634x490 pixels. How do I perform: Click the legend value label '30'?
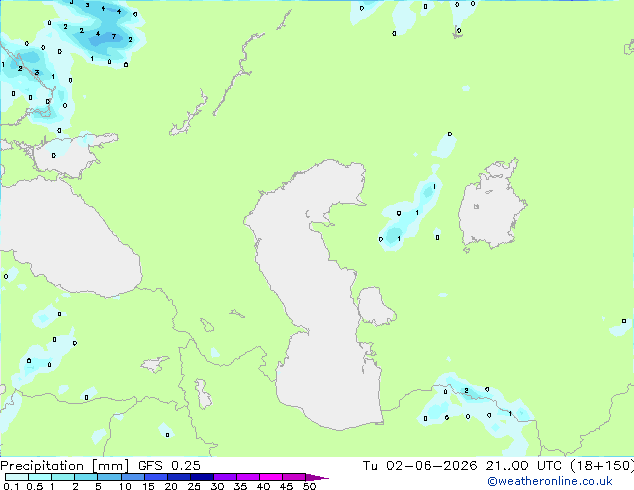[217, 486]
